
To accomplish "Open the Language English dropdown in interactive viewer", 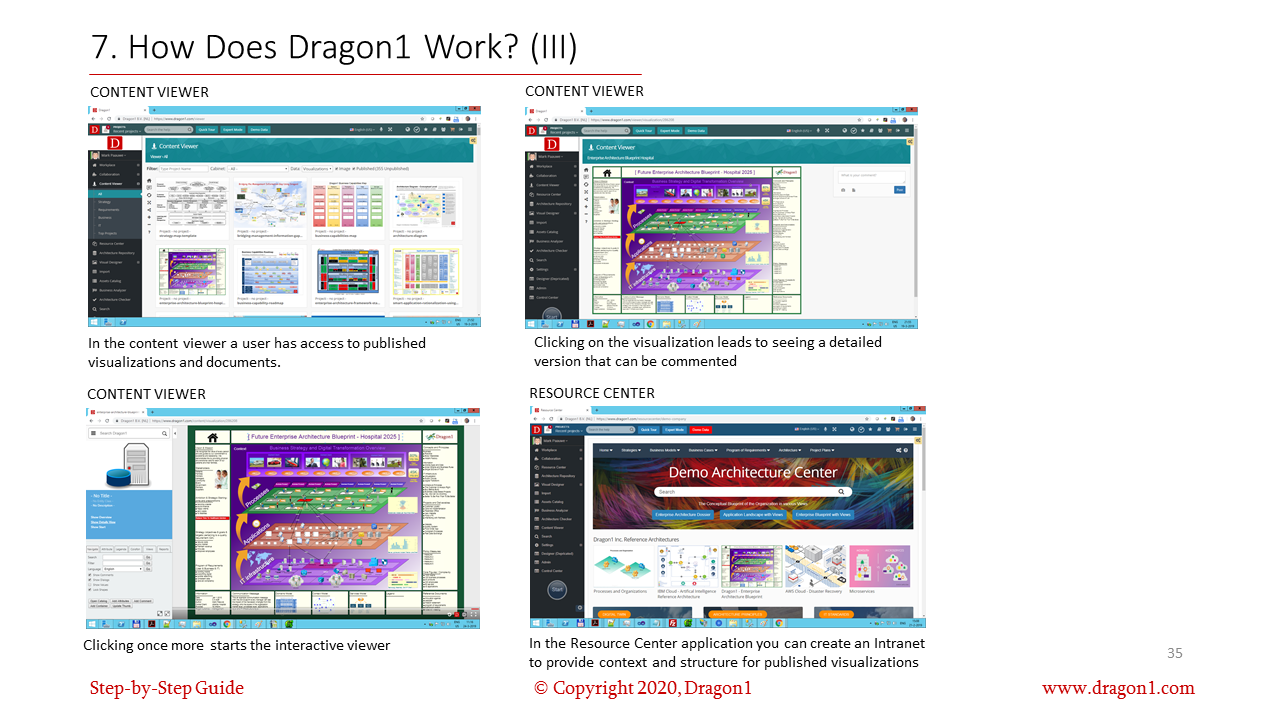I will (x=122, y=569).
